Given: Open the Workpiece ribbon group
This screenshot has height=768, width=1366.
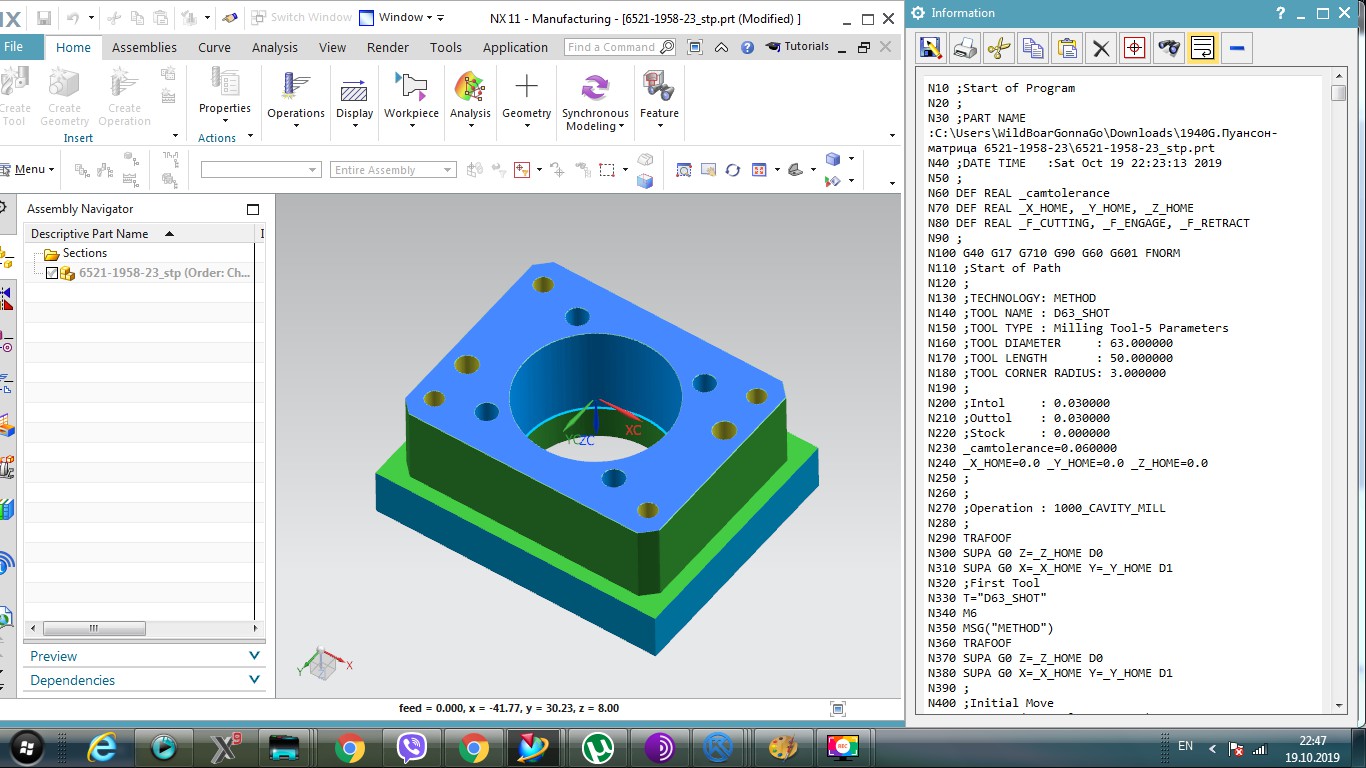Looking at the screenshot, I should click(411, 101).
